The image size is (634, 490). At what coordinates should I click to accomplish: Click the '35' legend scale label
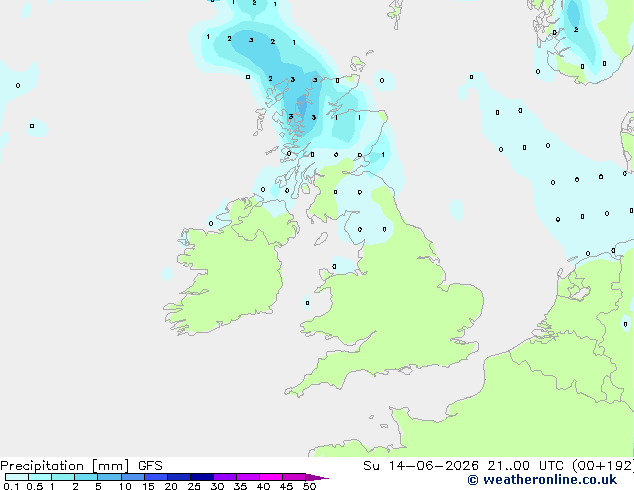pos(241,486)
